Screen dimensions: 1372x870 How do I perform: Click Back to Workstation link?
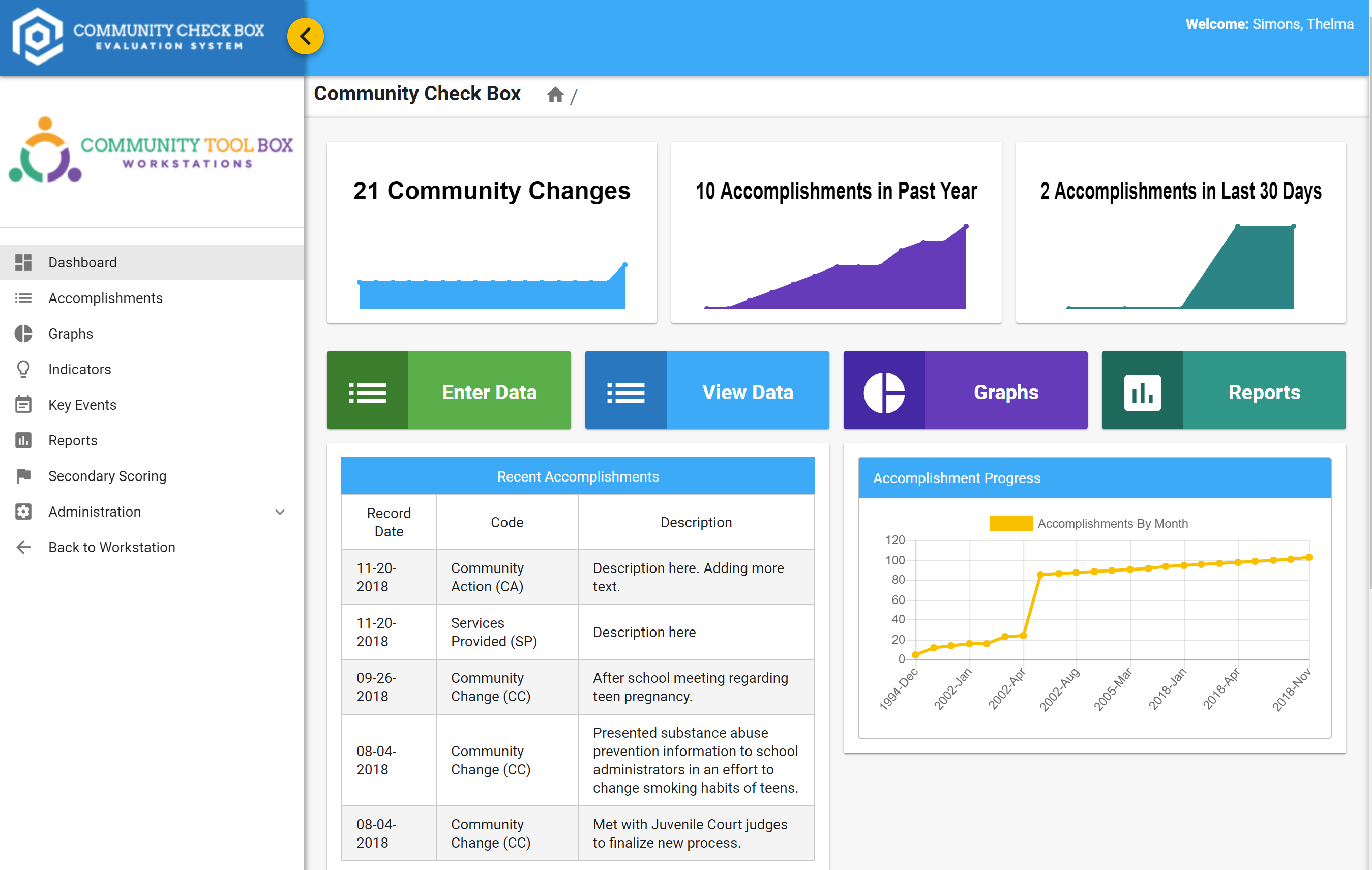pyautogui.click(x=112, y=547)
